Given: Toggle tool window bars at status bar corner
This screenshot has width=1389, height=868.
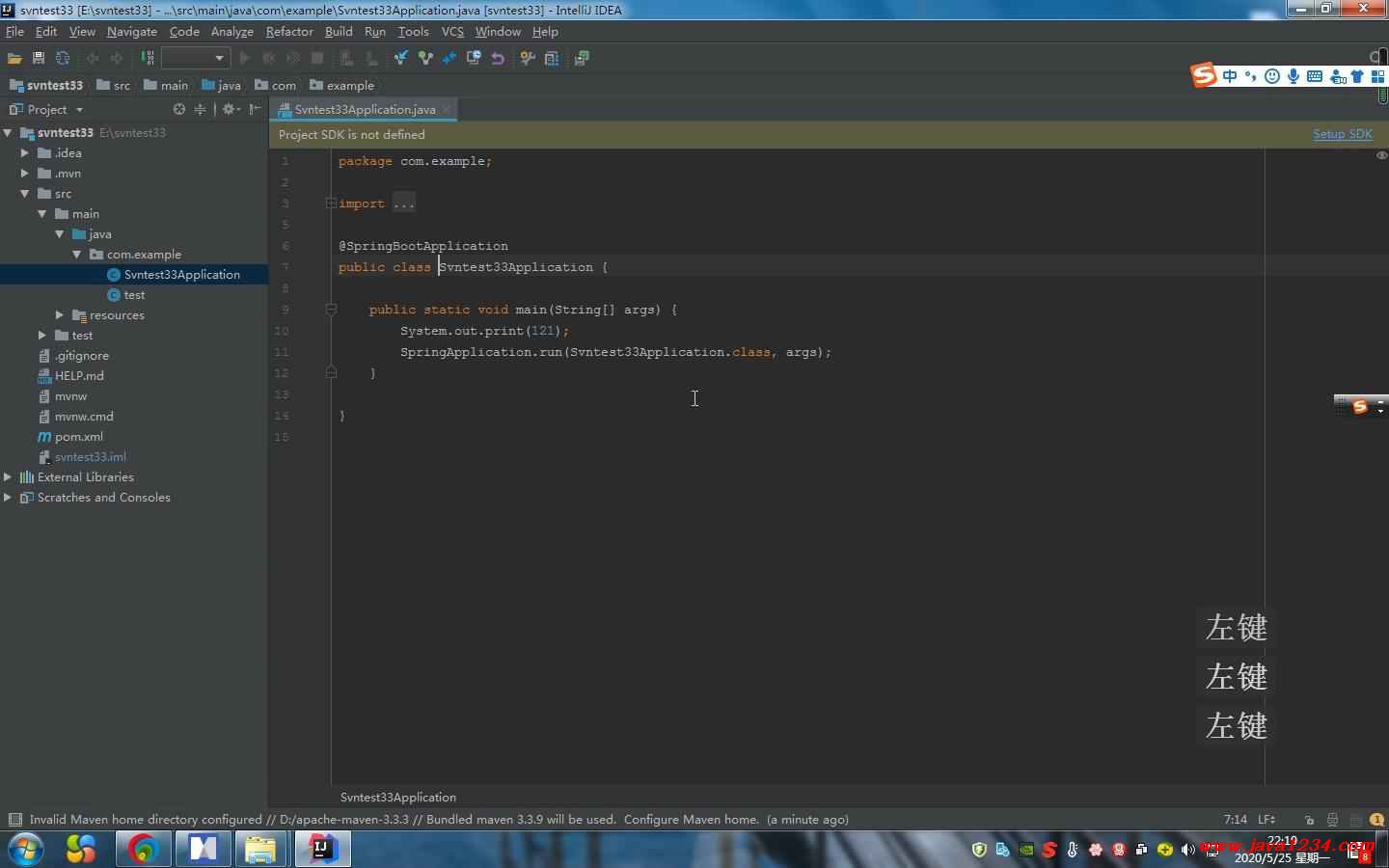Looking at the screenshot, I should point(14,820).
